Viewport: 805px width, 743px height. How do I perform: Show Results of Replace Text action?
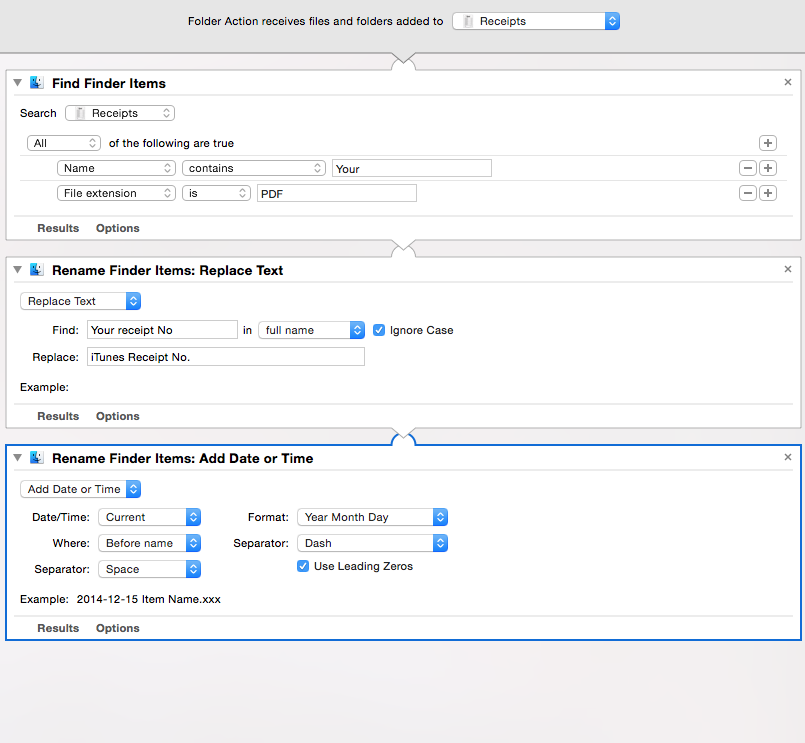click(58, 416)
